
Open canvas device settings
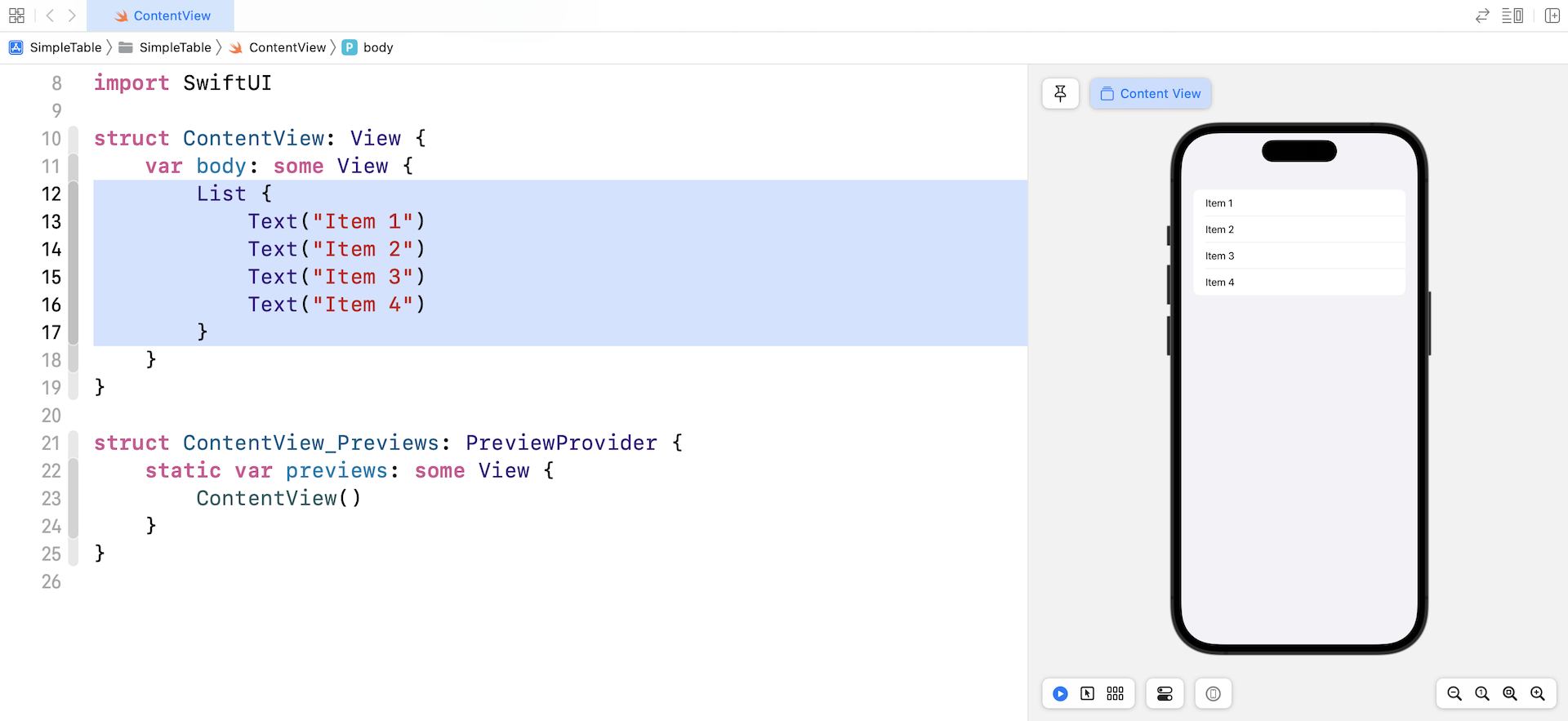pyautogui.click(x=1165, y=693)
